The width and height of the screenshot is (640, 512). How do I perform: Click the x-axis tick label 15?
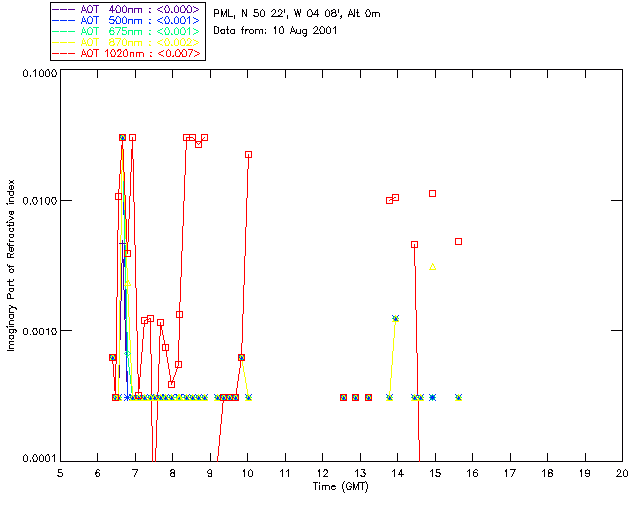coord(435,473)
